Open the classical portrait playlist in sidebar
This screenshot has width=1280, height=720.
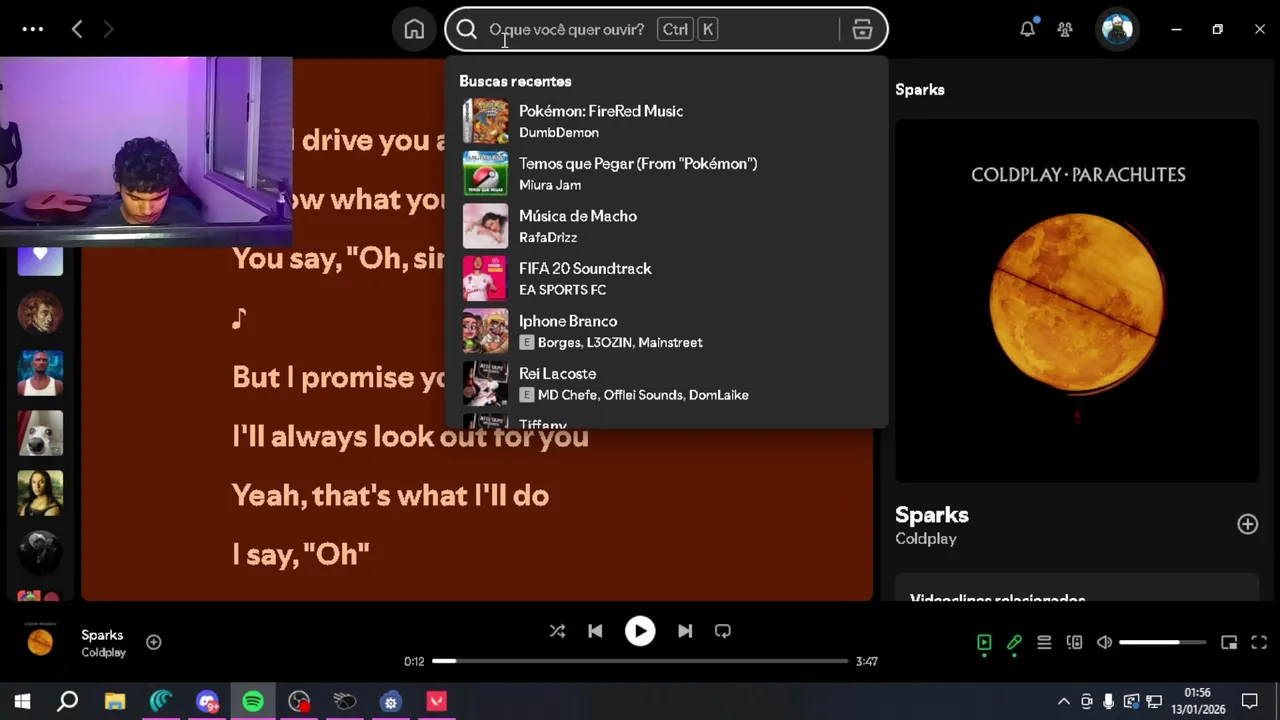tap(40, 313)
